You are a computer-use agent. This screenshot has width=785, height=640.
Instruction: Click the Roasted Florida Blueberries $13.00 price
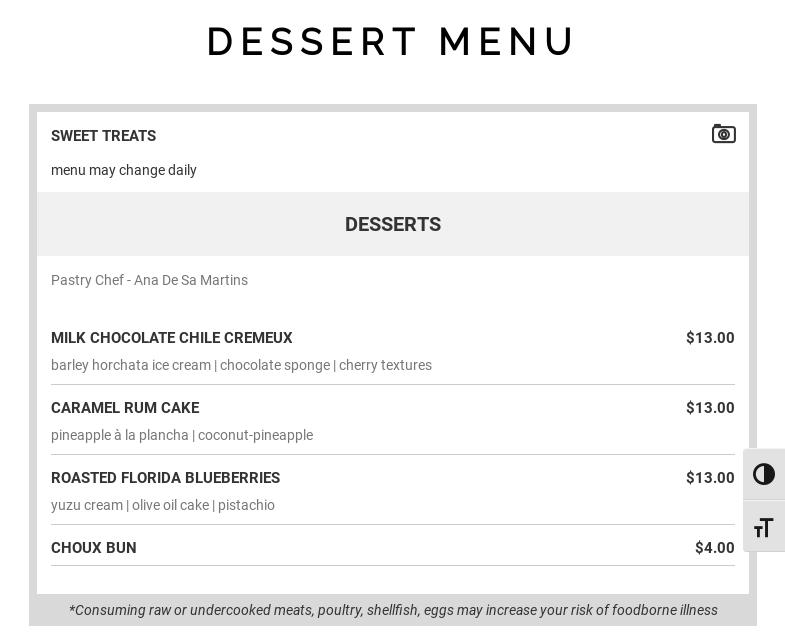click(710, 478)
